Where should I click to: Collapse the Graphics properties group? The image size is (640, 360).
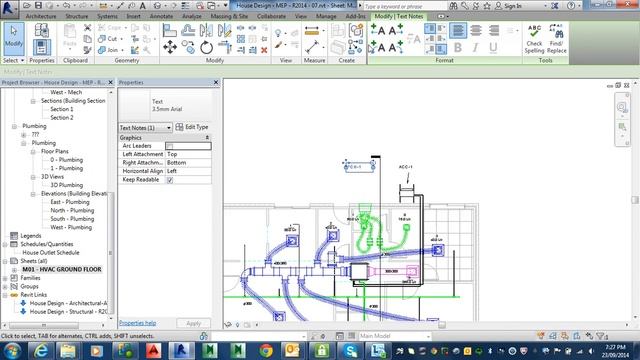[207, 138]
